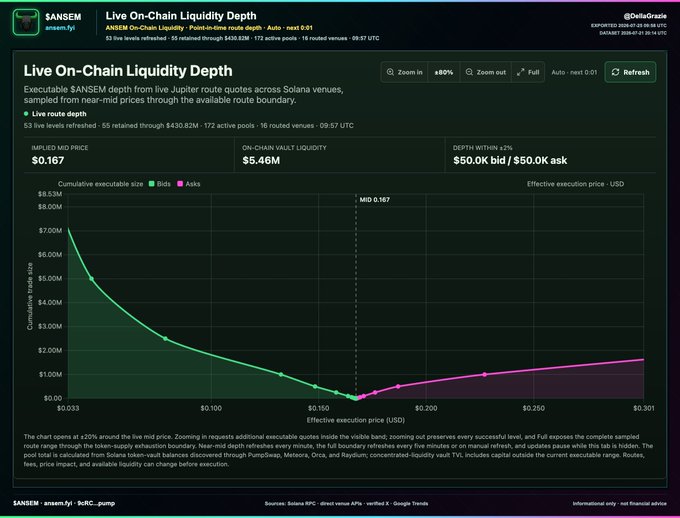Image resolution: width=680 pixels, height=518 pixels.
Task: Click the MID 0.167 marker label
Action: [374, 200]
